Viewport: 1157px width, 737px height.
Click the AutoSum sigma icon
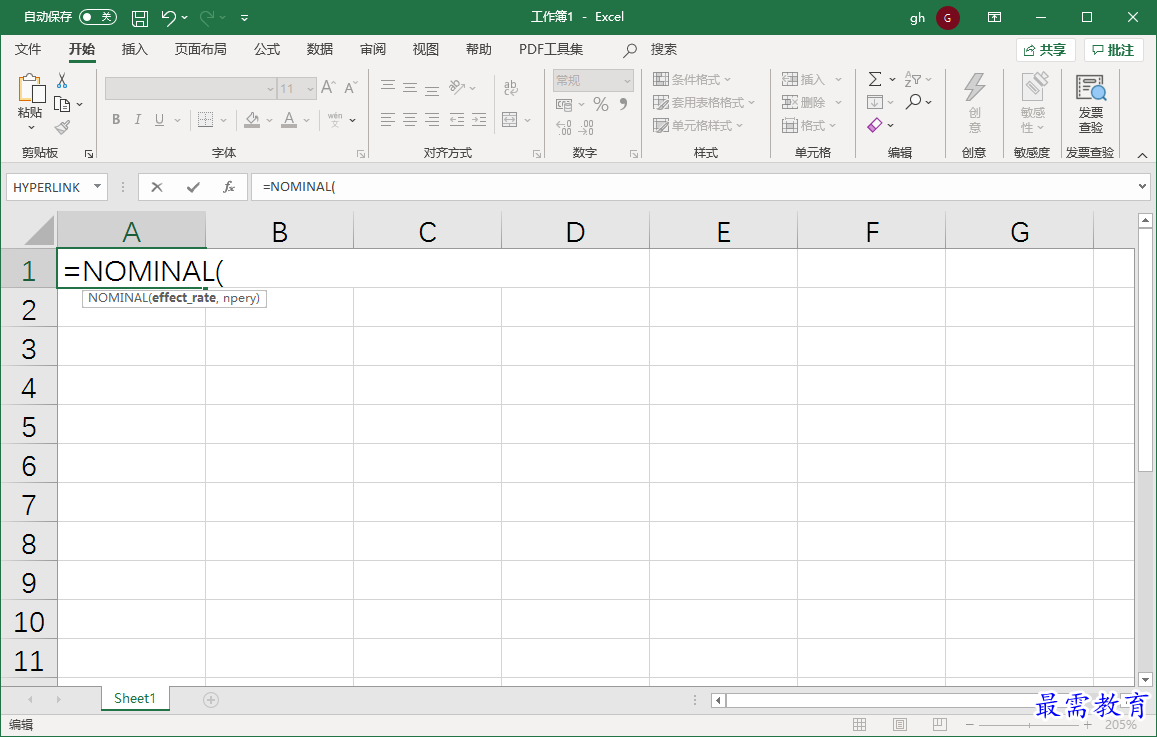[x=875, y=79]
